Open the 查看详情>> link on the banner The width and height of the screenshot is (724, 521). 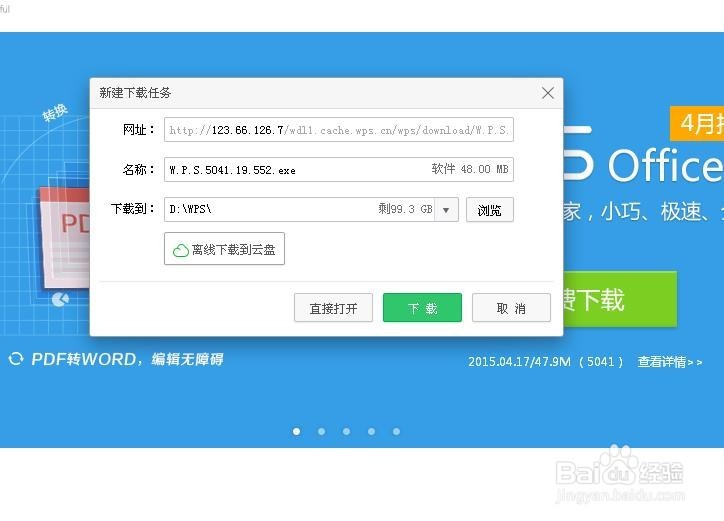point(670,362)
